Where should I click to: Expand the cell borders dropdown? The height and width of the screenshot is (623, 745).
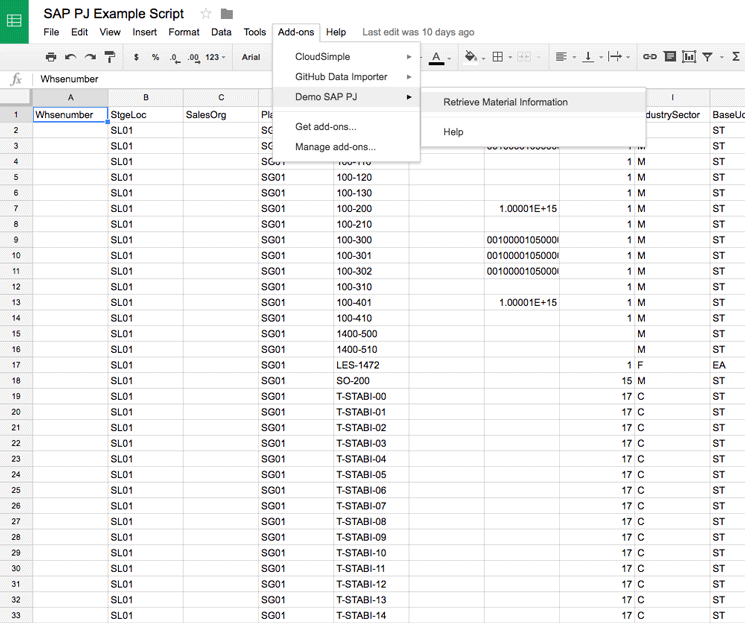pyautogui.click(x=500, y=57)
